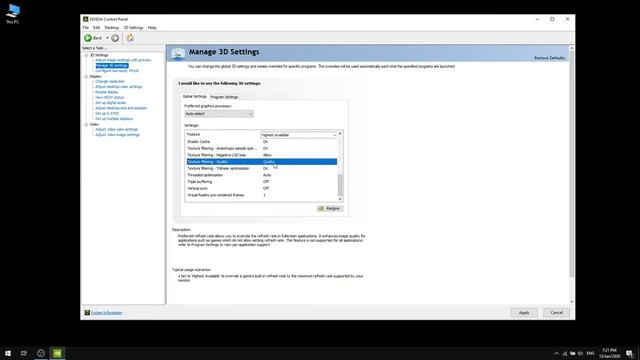Screen dimensions: 640x360
Task: Open Adjust image settings with preview
Action: click(x=123, y=60)
